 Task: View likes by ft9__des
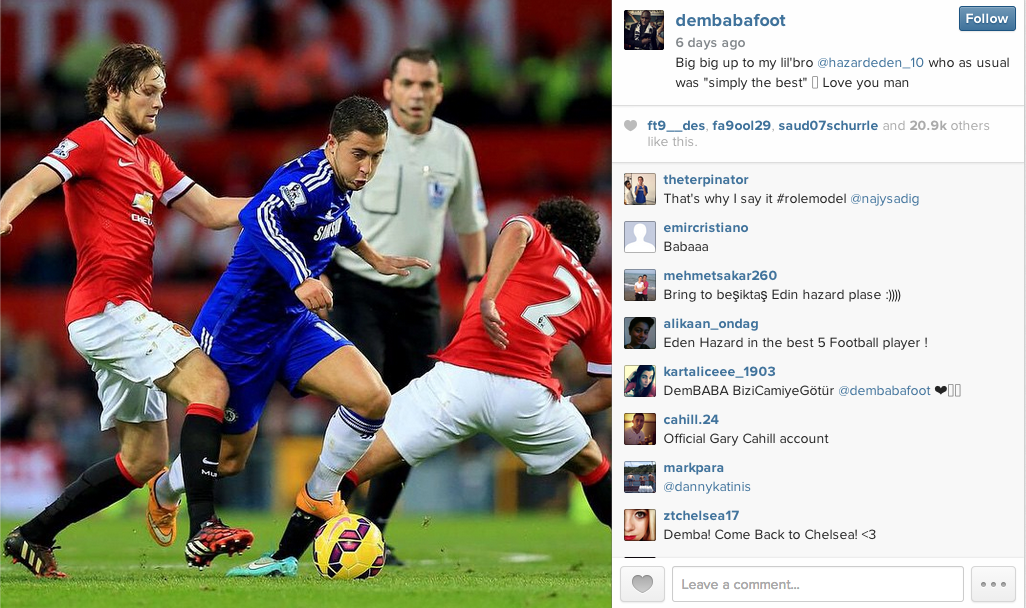click(x=676, y=126)
